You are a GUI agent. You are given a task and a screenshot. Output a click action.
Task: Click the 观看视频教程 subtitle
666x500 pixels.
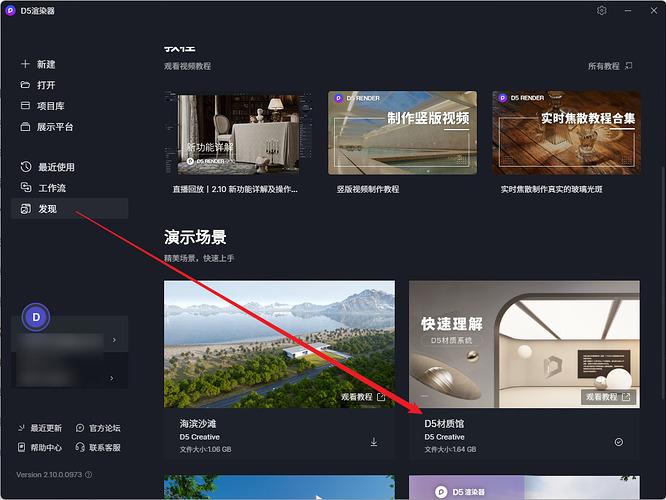click(x=187, y=66)
